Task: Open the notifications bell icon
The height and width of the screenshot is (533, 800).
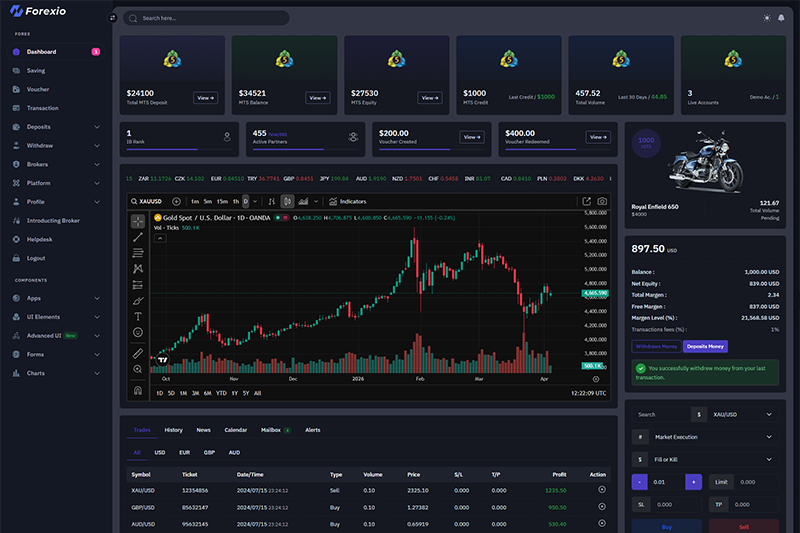Action: pos(780,18)
